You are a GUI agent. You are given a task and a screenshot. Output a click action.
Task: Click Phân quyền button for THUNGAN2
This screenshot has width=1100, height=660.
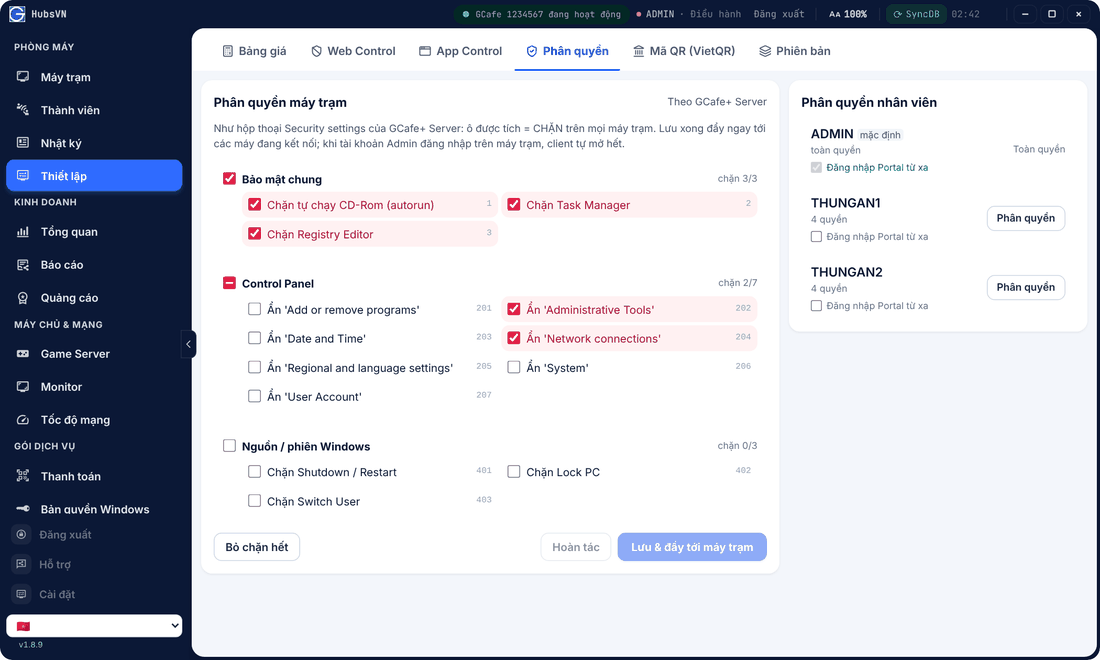pos(1026,287)
